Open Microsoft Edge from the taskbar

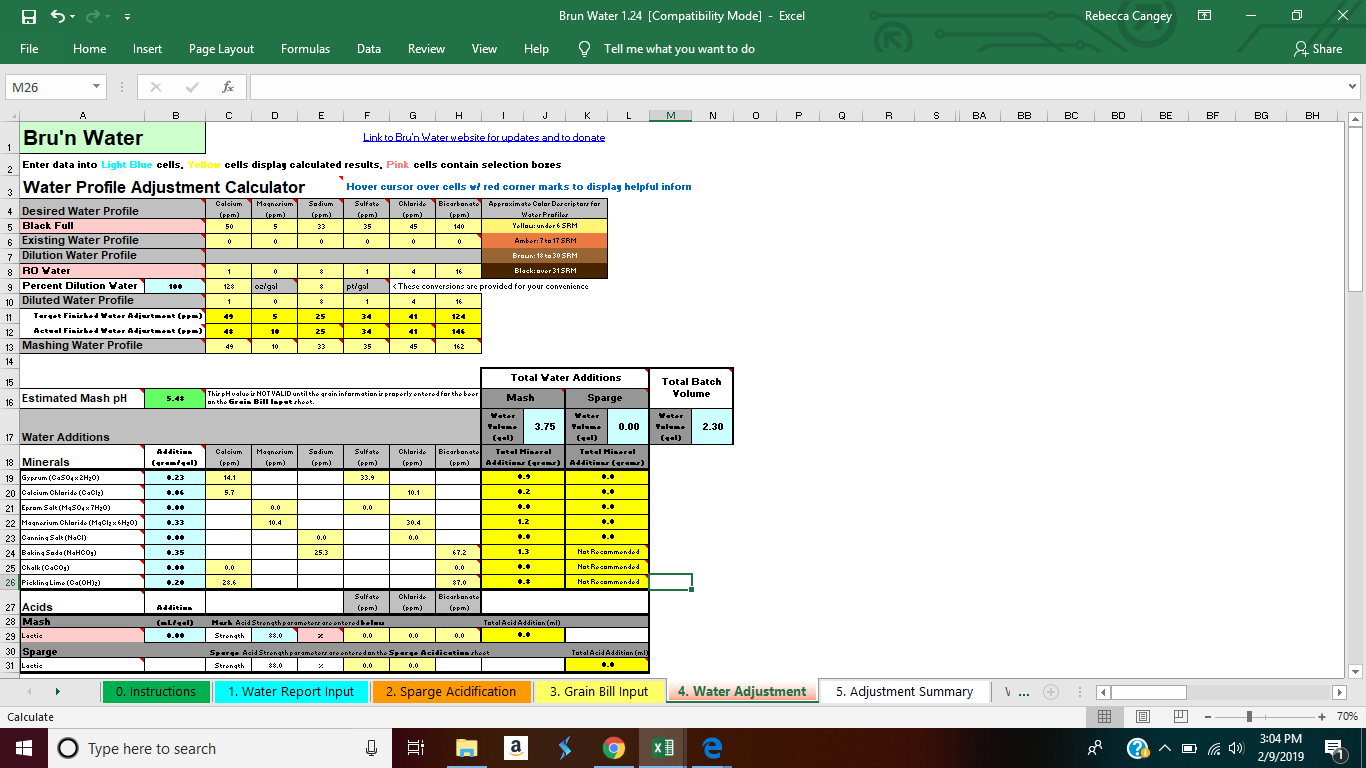712,748
